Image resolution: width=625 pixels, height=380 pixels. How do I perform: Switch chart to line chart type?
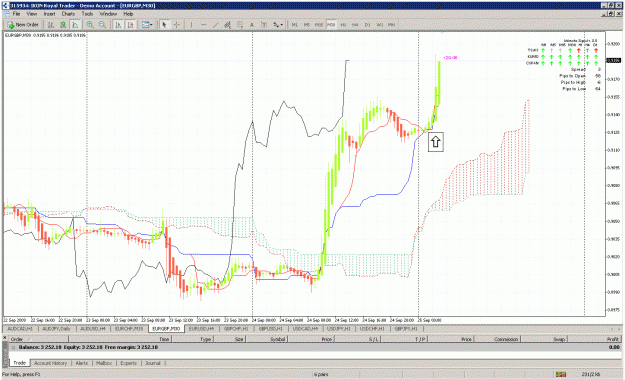pyautogui.click(x=75, y=25)
